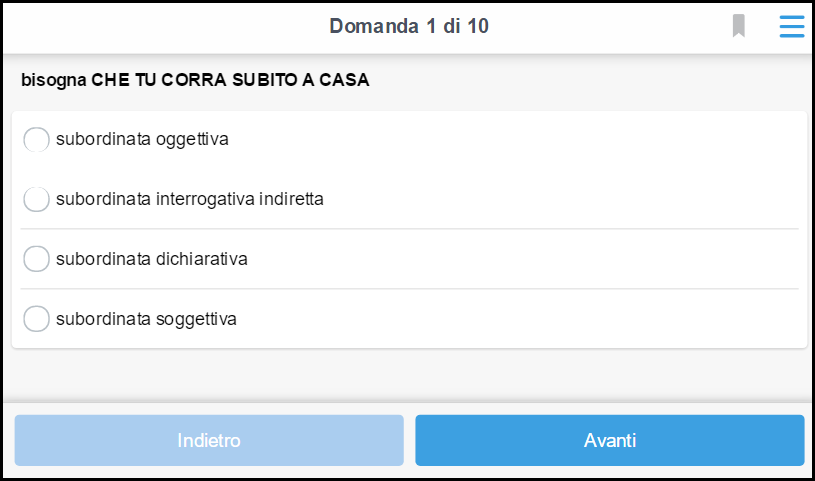Screen dimensions: 815x481
Task: Tap the 'subordinata soggettiva' answer label
Action: 146,319
